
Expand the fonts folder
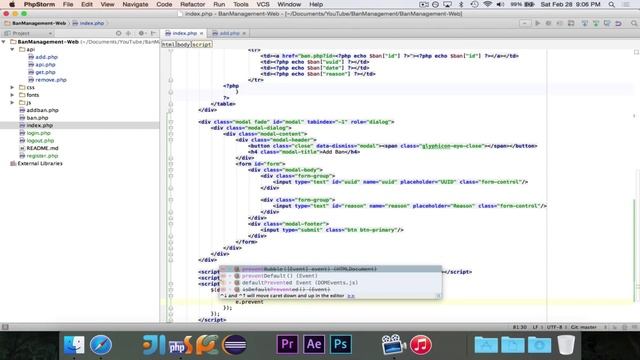click(x=12, y=95)
